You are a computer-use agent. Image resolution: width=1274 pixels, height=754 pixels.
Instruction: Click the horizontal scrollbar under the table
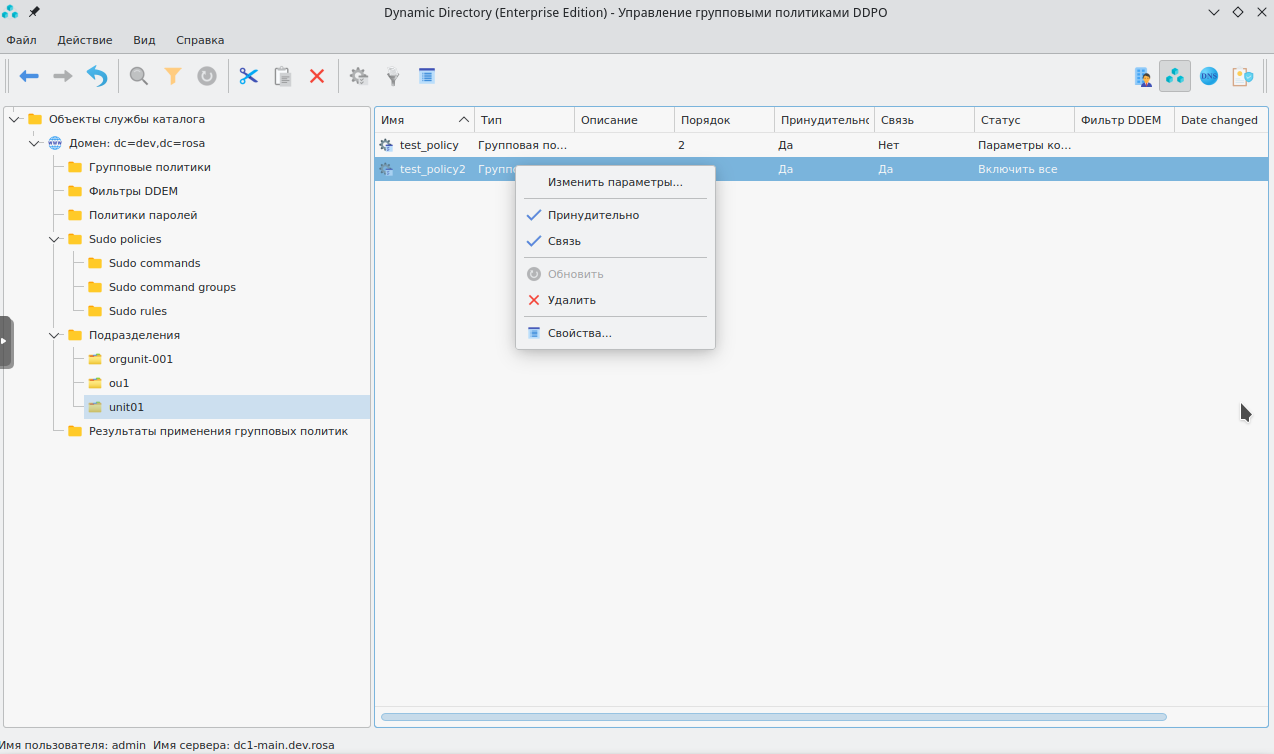(x=773, y=717)
